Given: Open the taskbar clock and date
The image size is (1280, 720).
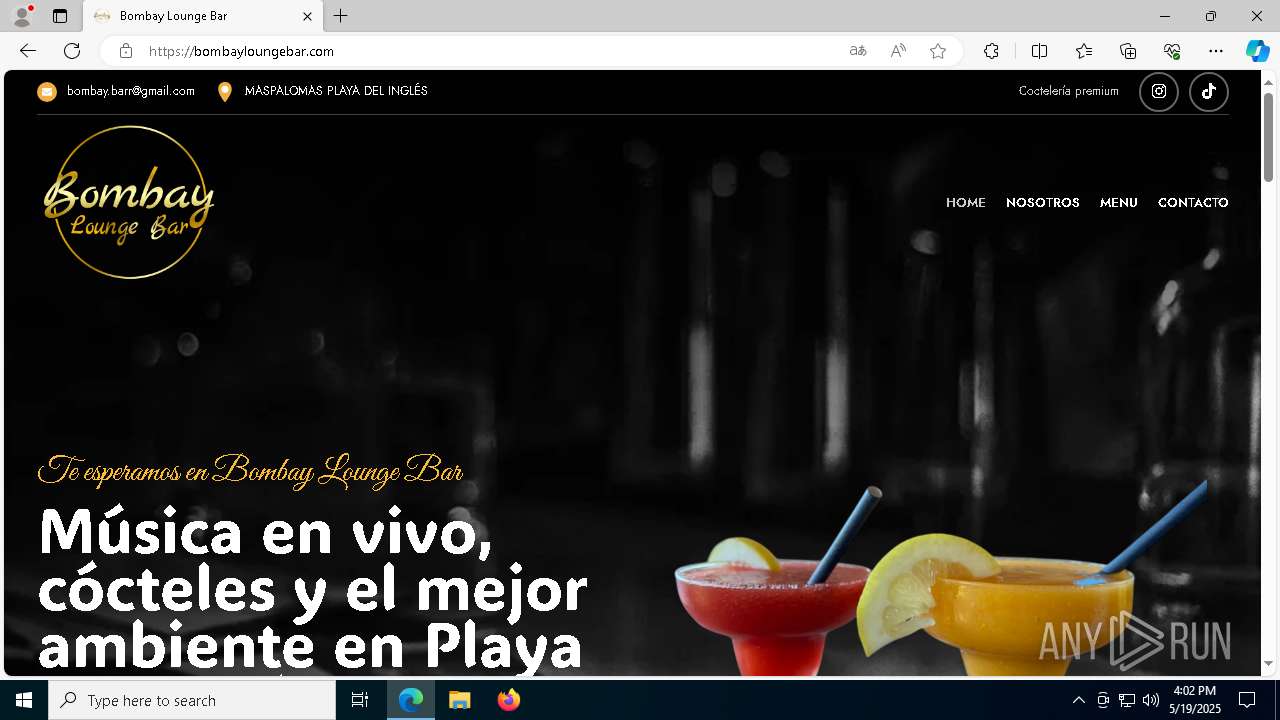Looking at the screenshot, I should click(x=1194, y=700).
